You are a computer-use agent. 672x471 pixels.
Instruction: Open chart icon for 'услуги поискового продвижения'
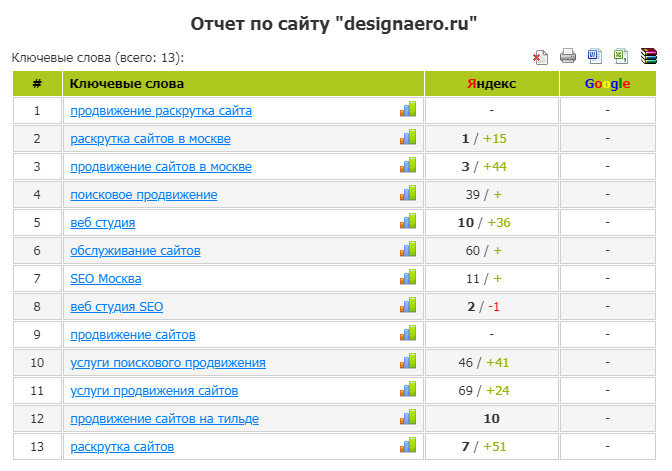click(x=408, y=361)
